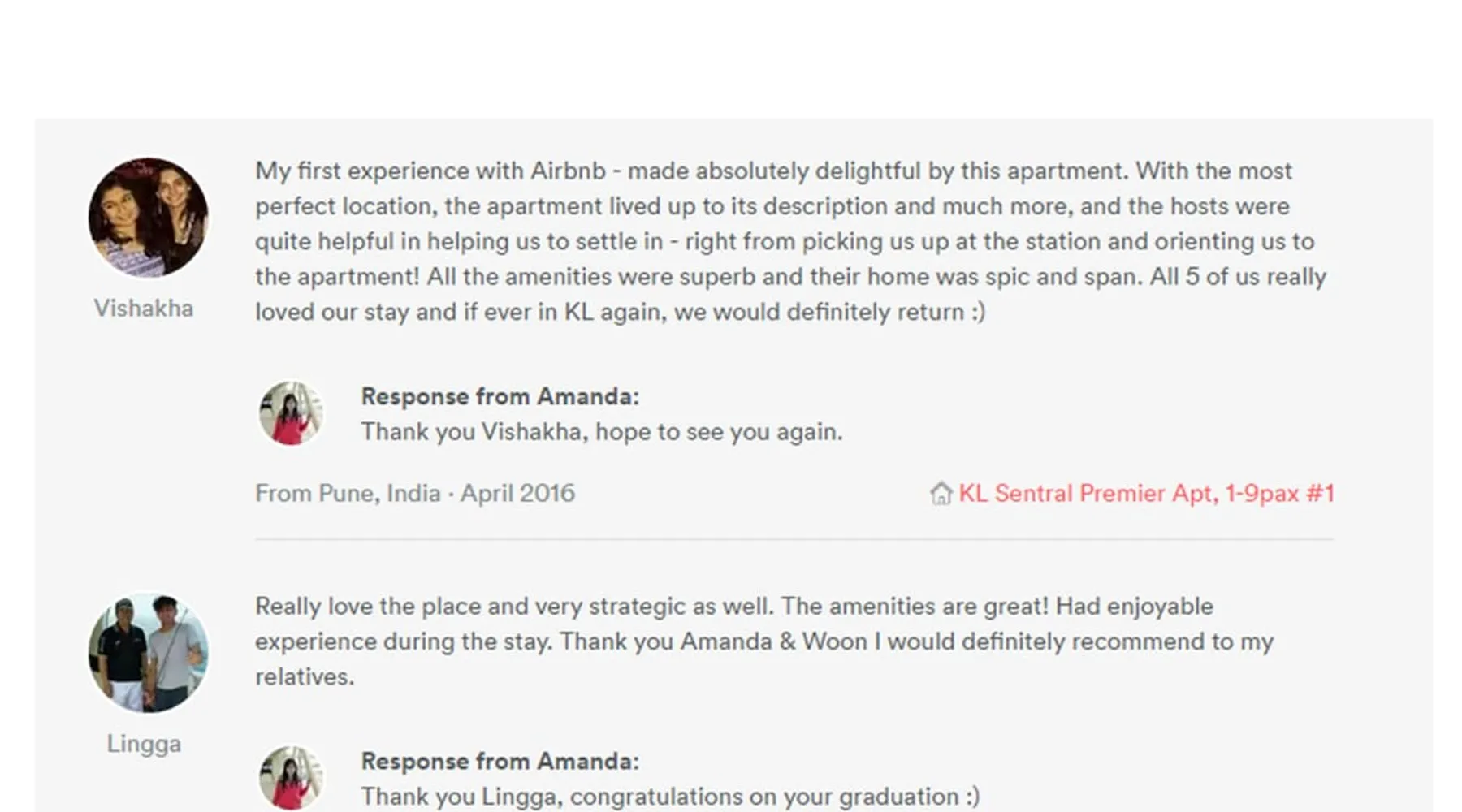Click the reviewer name Vishakha
The width and height of the screenshot is (1462, 812).
pos(144,309)
